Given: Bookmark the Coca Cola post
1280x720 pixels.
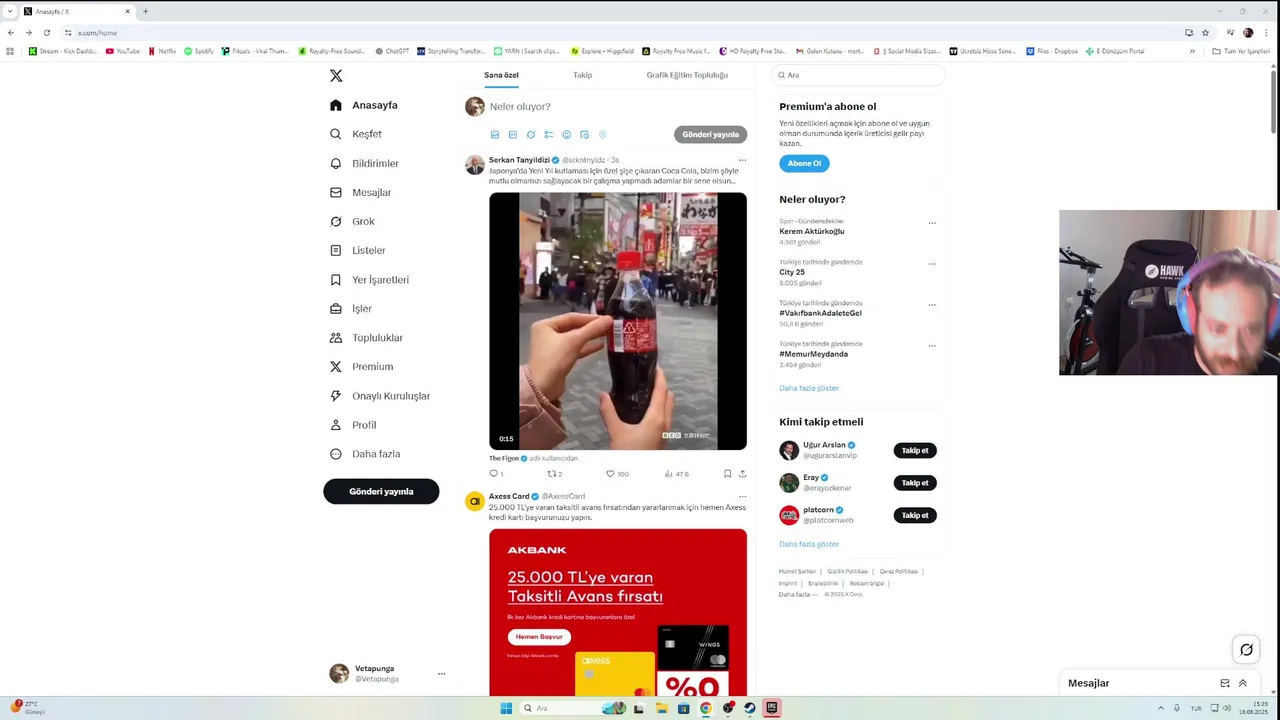Looking at the screenshot, I should coord(727,474).
